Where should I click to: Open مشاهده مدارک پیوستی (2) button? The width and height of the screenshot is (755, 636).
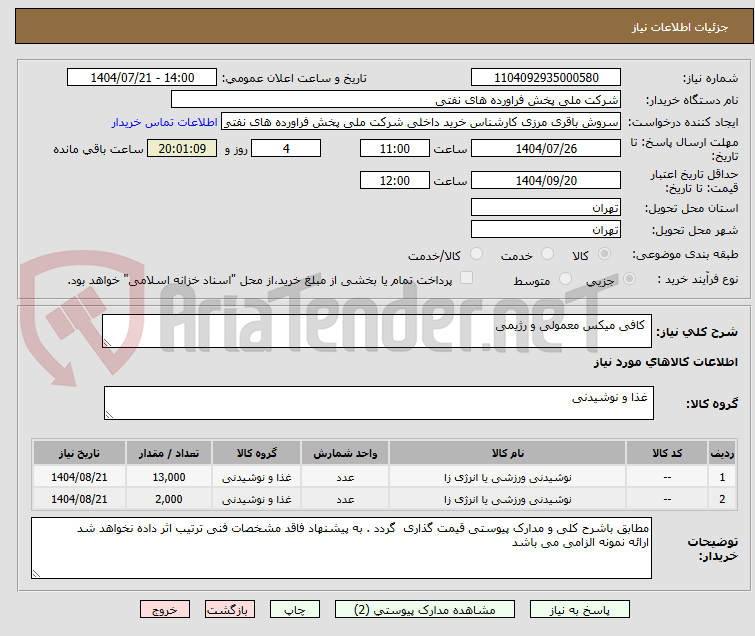click(x=425, y=610)
